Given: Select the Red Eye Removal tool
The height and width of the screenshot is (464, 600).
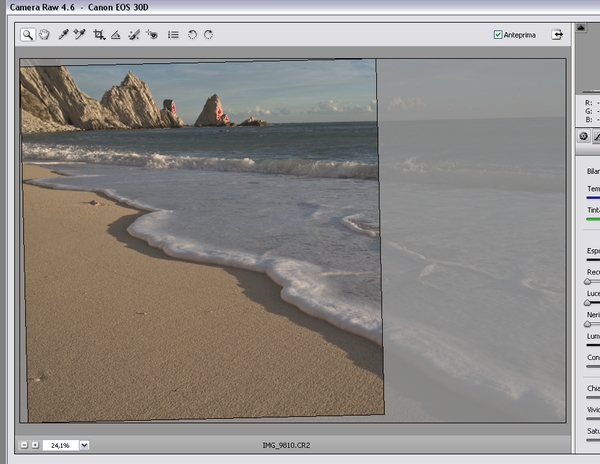Looking at the screenshot, I should (x=152, y=34).
